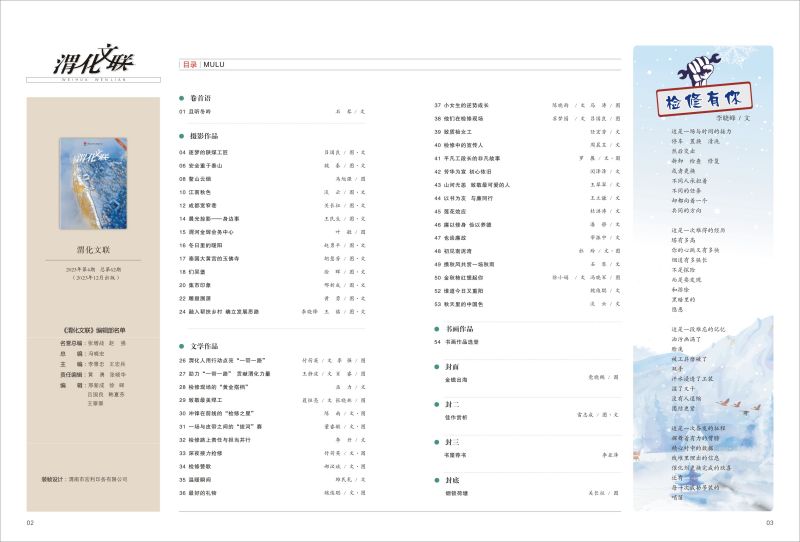The width and height of the screenshot is (800, 542).
Task: Click the page number 03 footer
Action: click(x=769, y=522)
